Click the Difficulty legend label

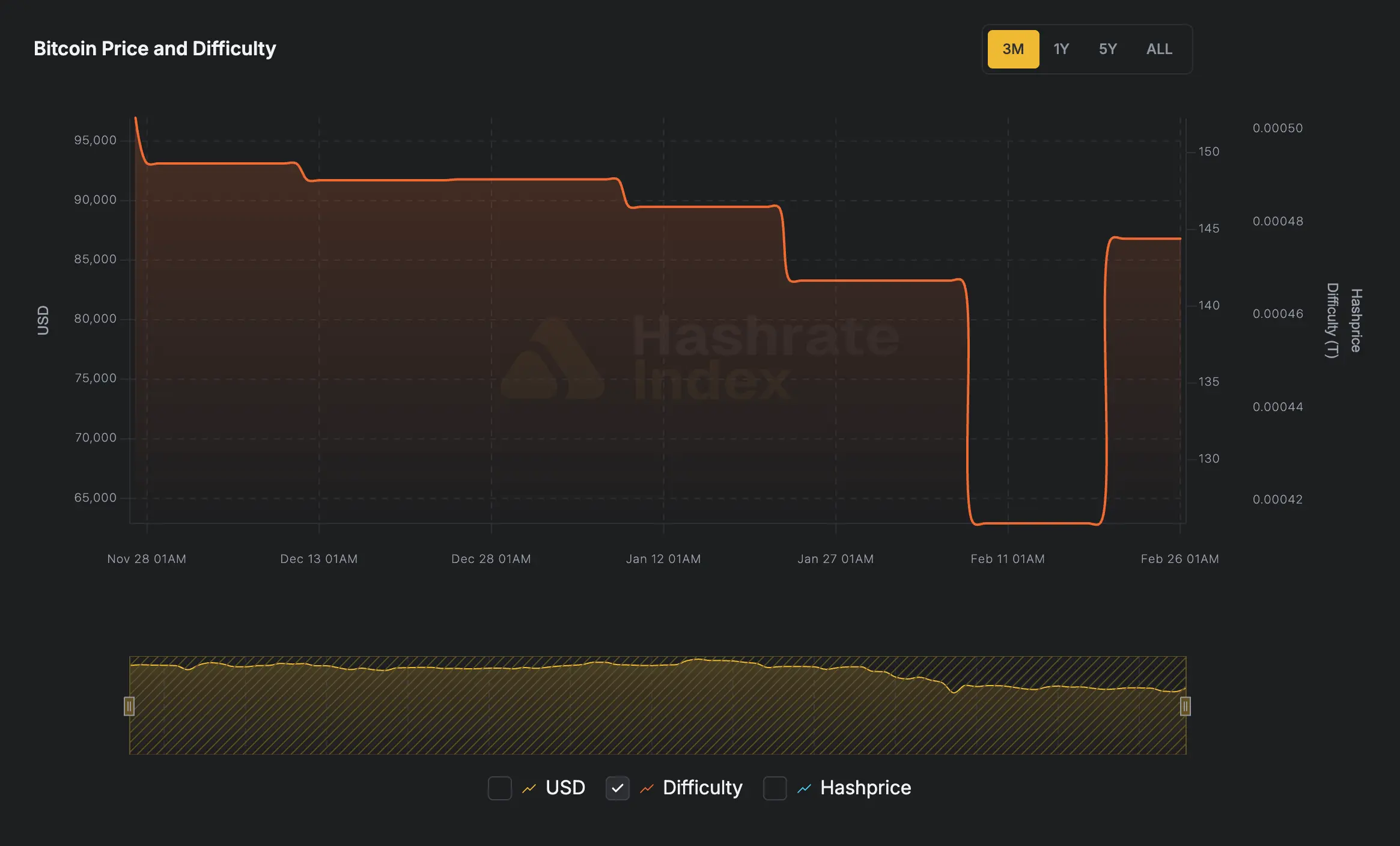(702, 788)
